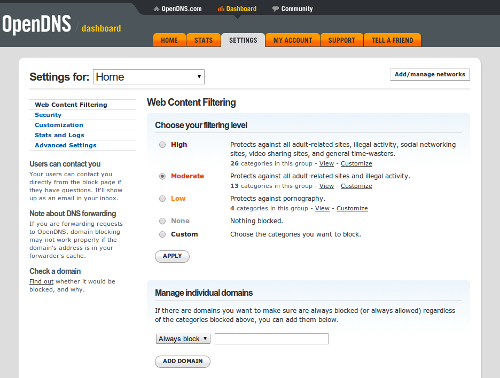This screenshot has height=378, width=500.
Task: Switch to the STATS tab
Action: (x=204, y=40)
